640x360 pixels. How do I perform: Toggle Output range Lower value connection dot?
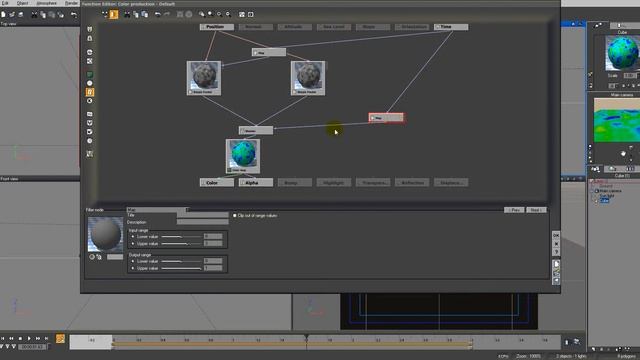133,261
